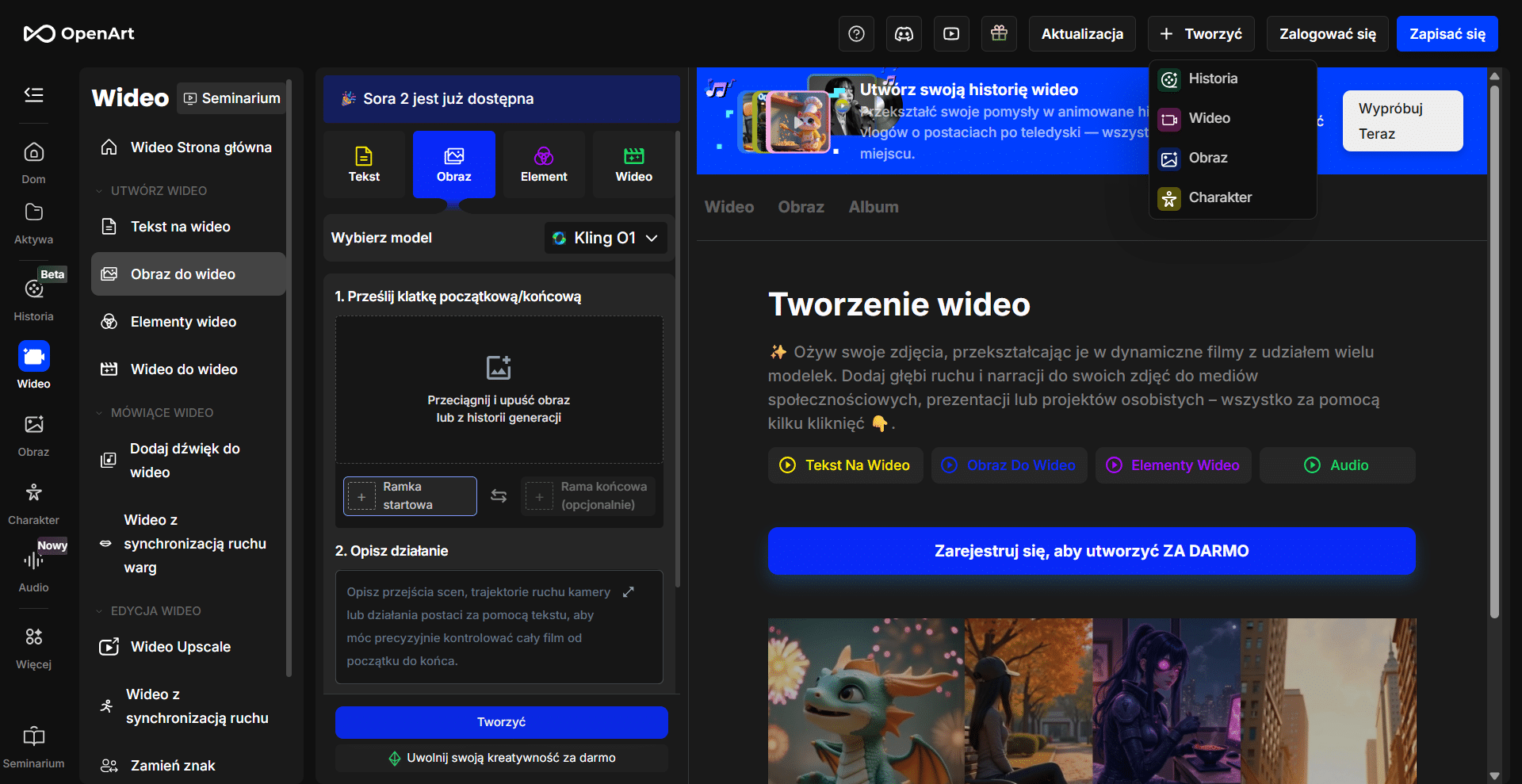
Task: Expand the prompt box with the enlarge icon
Action: 629,592
